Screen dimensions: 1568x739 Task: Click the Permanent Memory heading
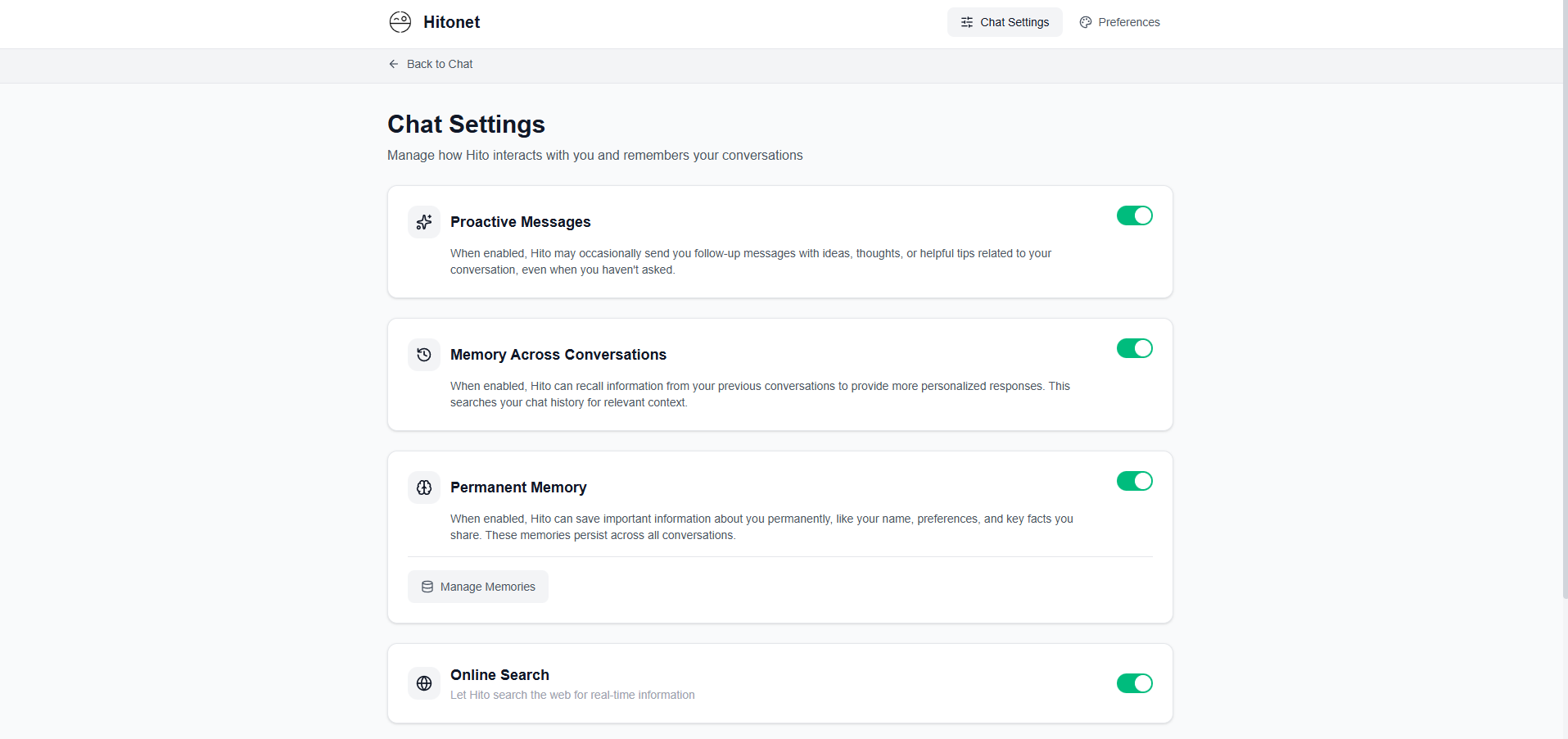(x=518, y=487)
